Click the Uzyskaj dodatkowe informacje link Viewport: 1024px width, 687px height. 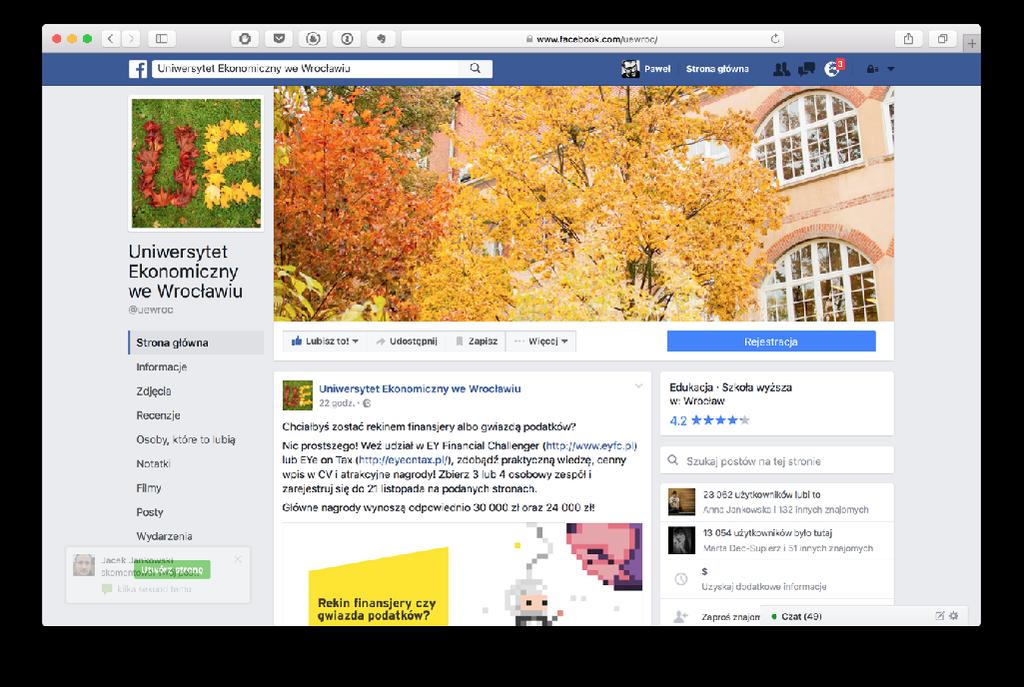click(x=763, y=586)
